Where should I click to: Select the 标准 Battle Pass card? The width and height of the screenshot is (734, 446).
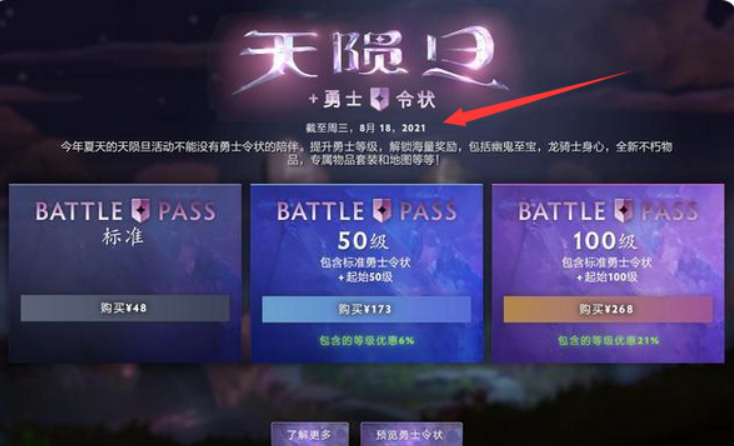pyautogui.click(x=125, y=273)
